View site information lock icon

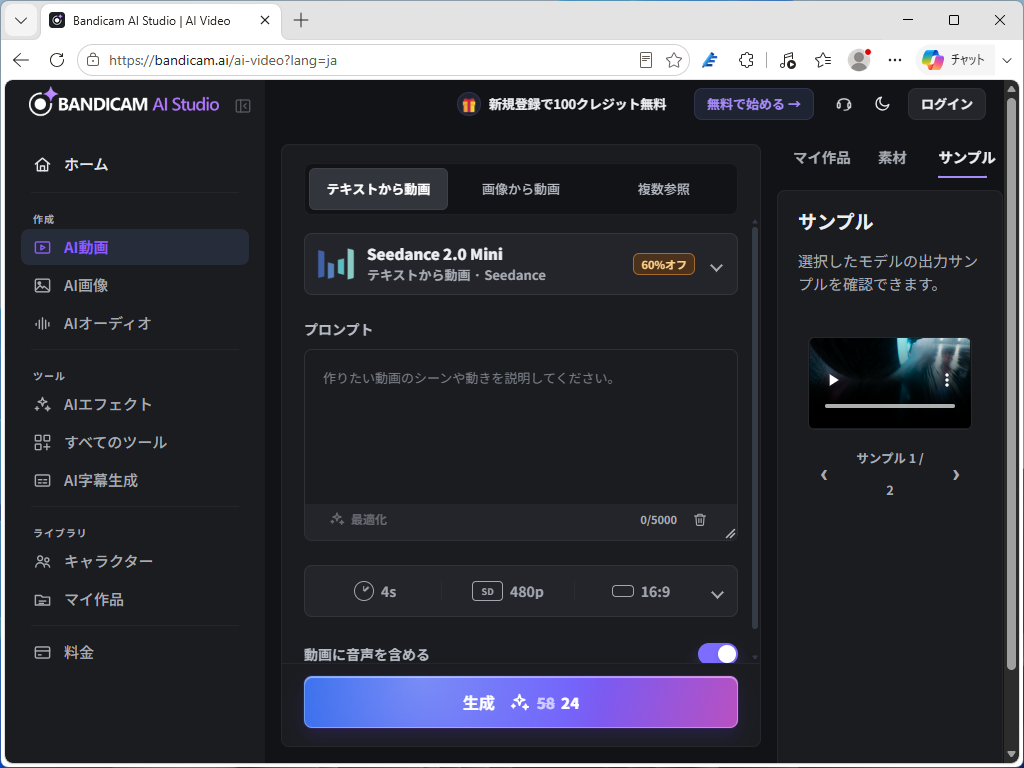point(93,60)
